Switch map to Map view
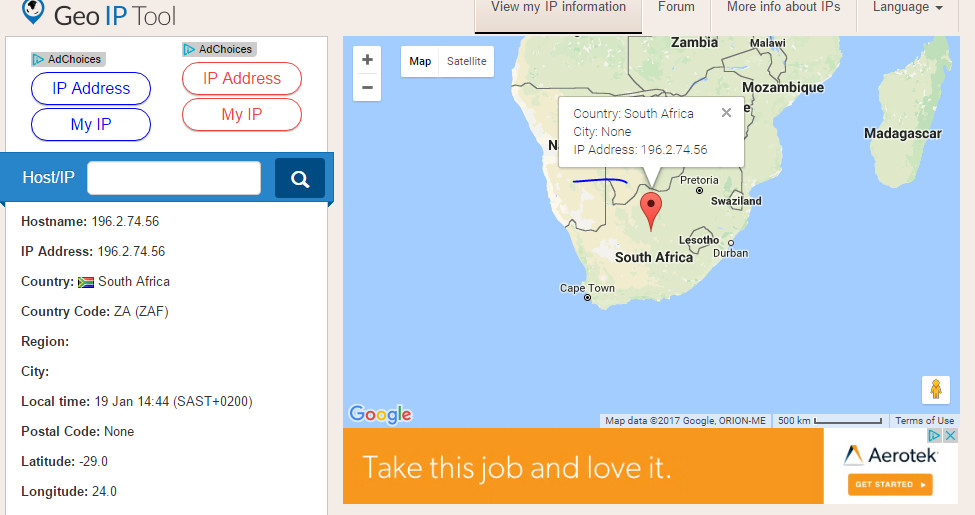The width and height of the screenshot is (975, 515). 420,61
